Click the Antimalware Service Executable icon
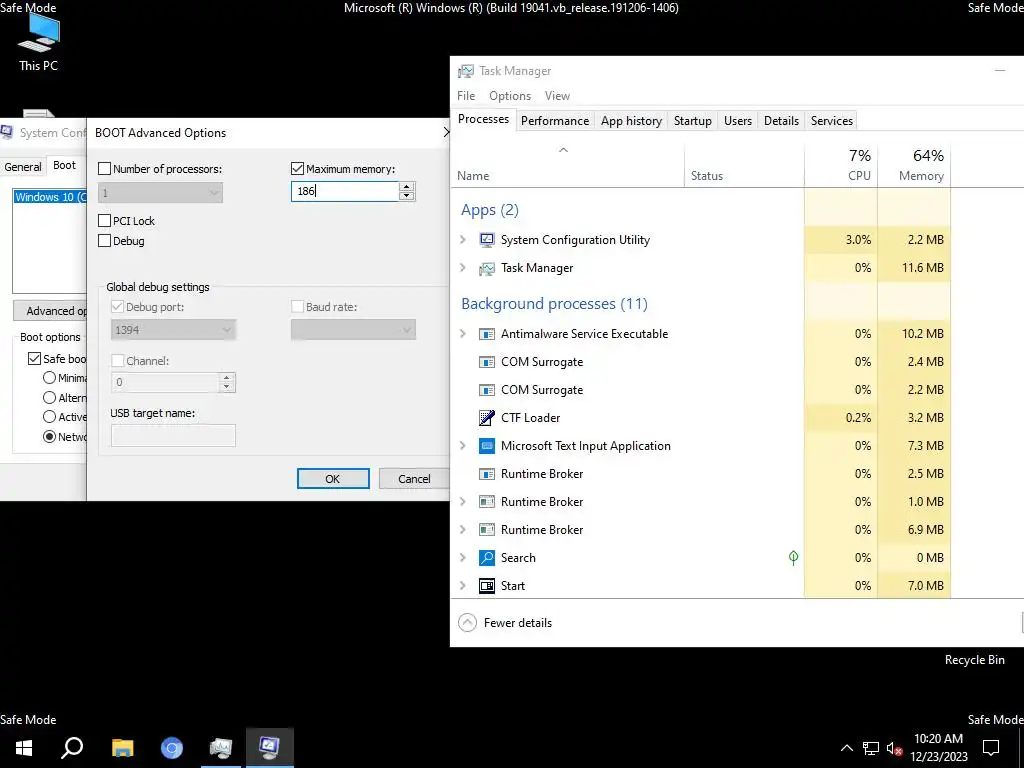Screen dimensions: 1024x768 click(x=487, y=334)
